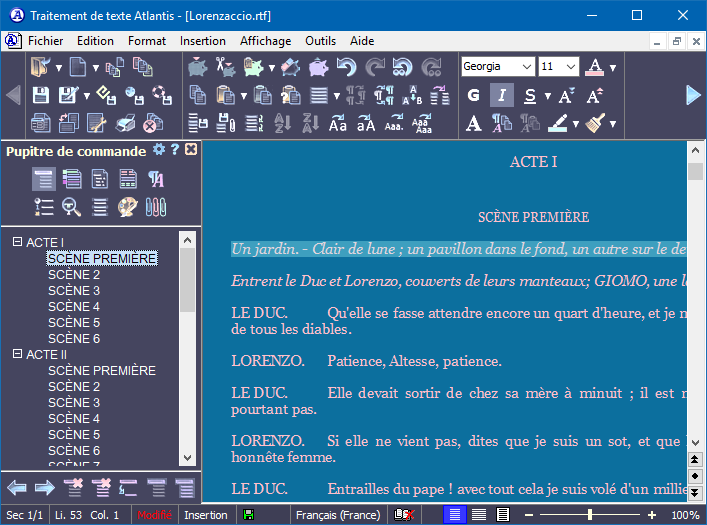Click the spellcheck disabled book icon
This screenshot has width=707, height=525.
(404, 515)
